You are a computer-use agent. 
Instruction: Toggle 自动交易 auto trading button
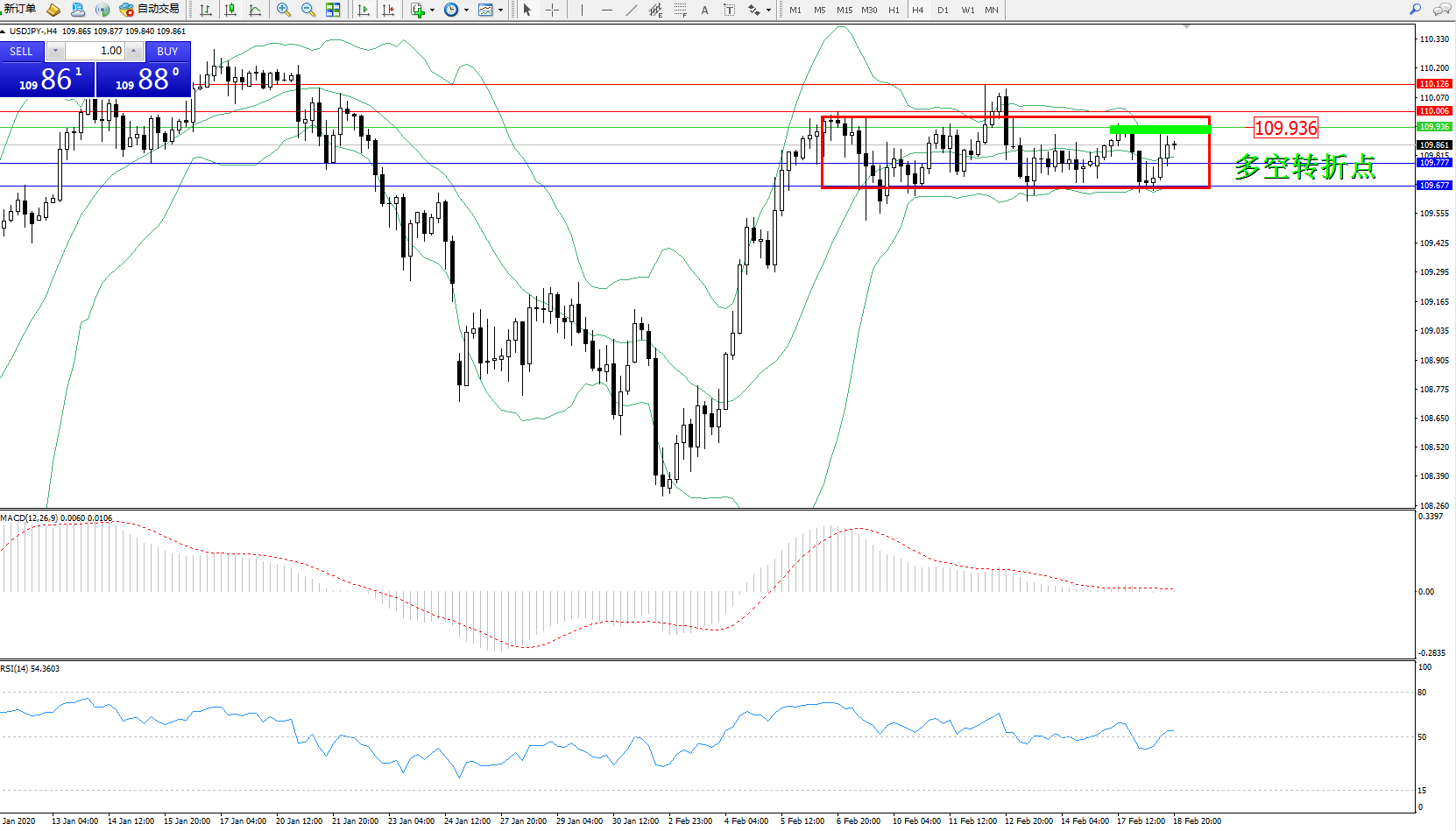click(x=150, y=10)
